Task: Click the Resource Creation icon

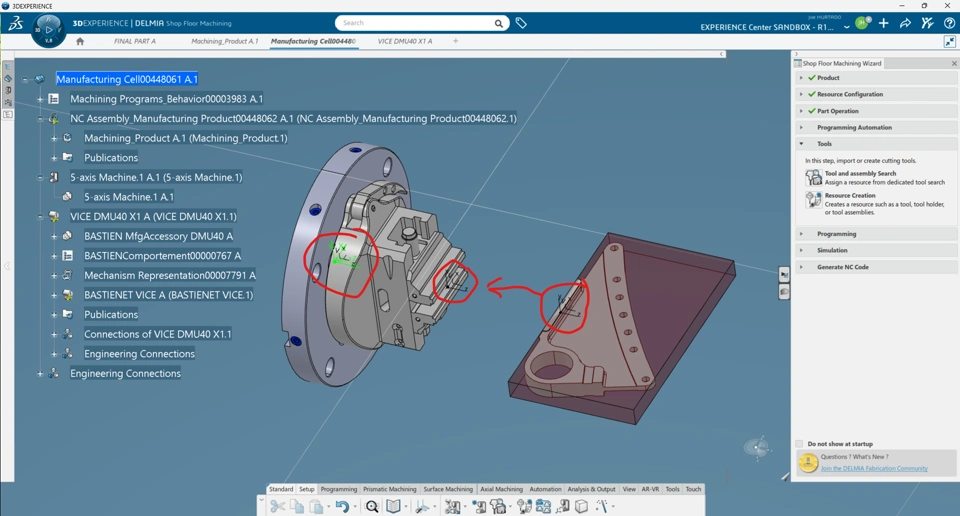Action: 814,200
